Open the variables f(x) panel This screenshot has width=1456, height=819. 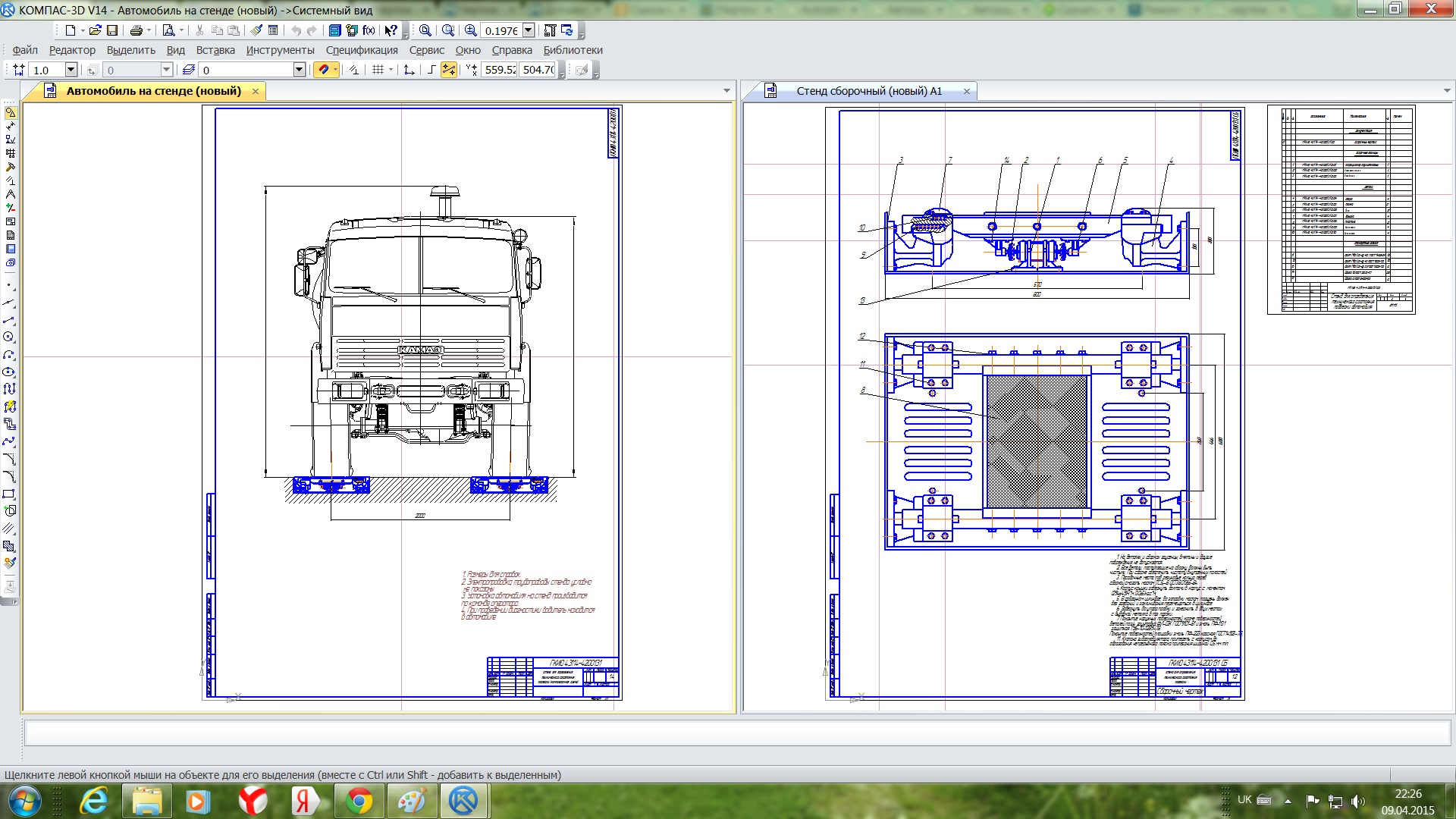click(369, 30)
